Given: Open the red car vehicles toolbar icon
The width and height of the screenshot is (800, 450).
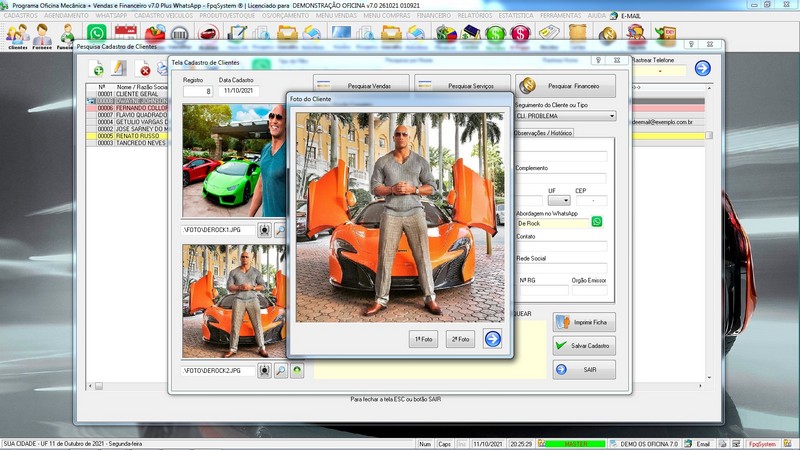Looking at the screenshot, I should [x=208, y=34].
